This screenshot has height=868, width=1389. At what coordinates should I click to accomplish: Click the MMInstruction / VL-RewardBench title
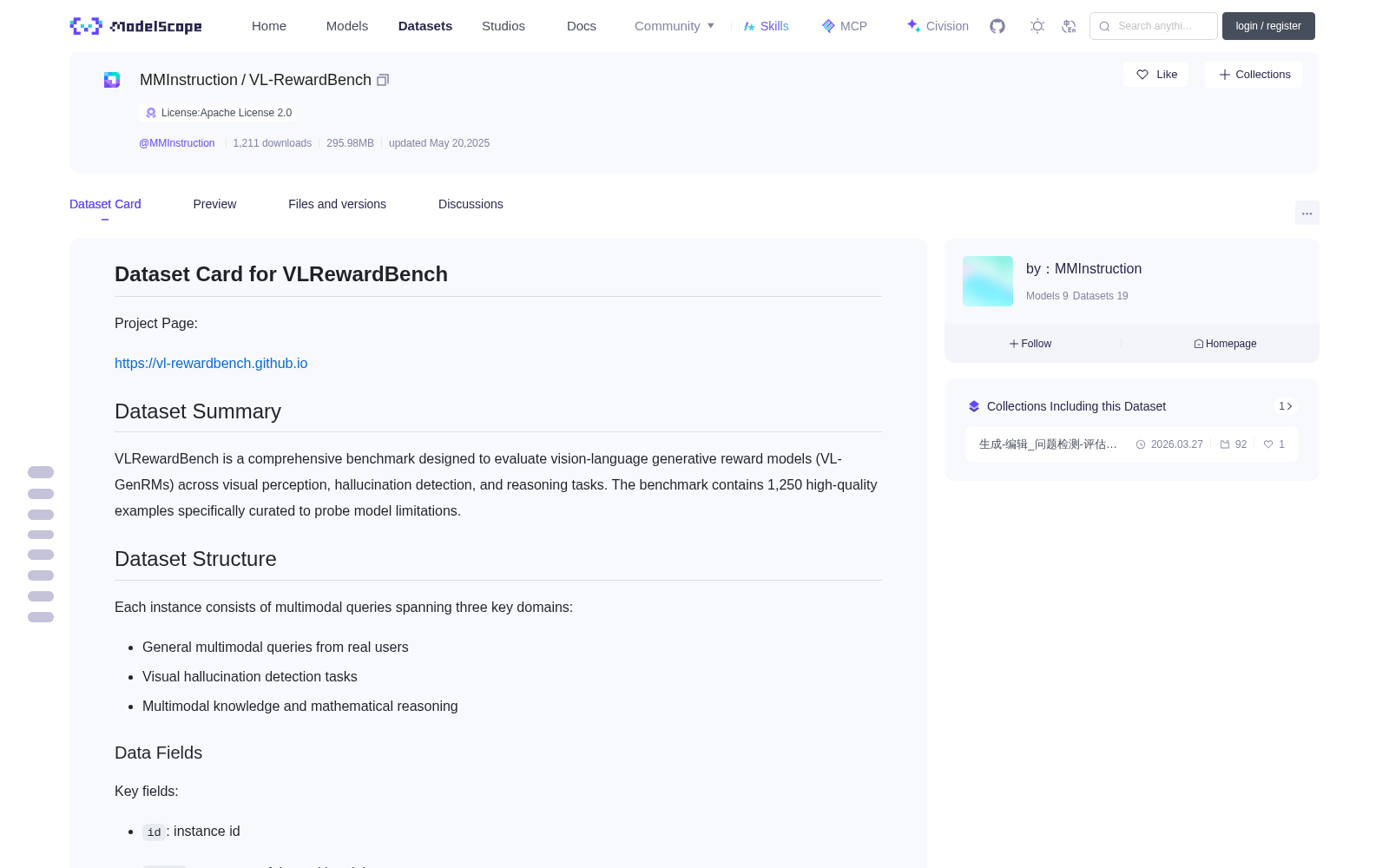click(x=255, y=80)
